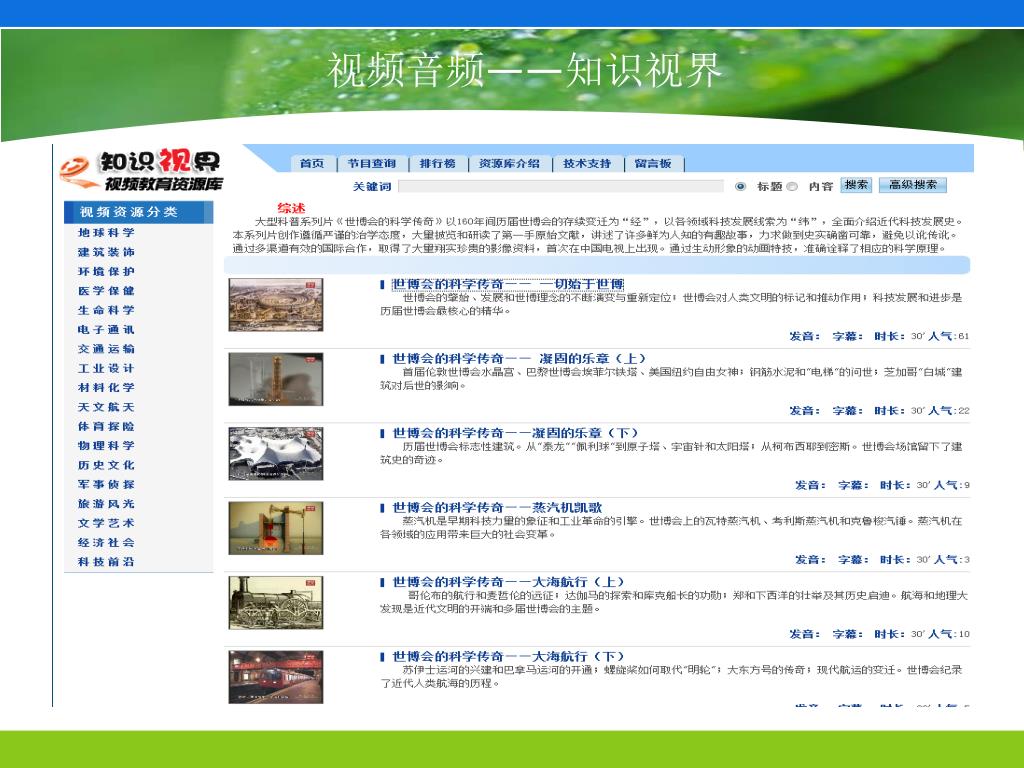This screenshot has width=1024, height=768.
Task: Choose the 军事侦探 category
Action: coord(106,485)
